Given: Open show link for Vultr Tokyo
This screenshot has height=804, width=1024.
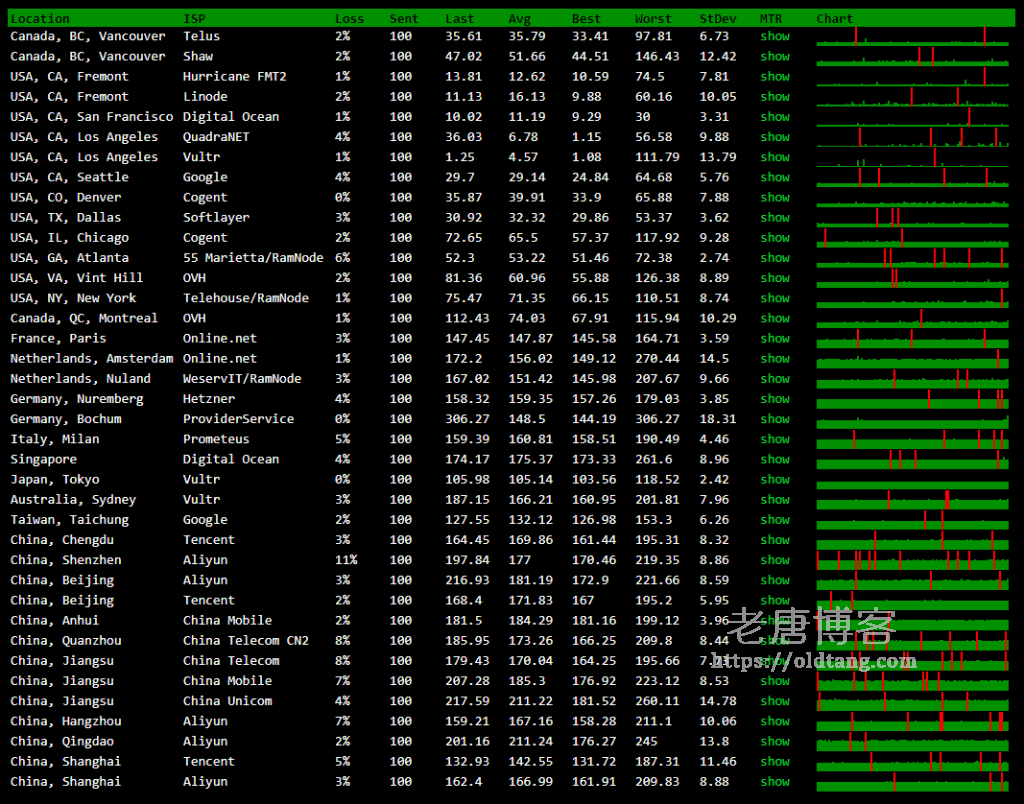Looking at the screenshot, I should tap(774, 480).
